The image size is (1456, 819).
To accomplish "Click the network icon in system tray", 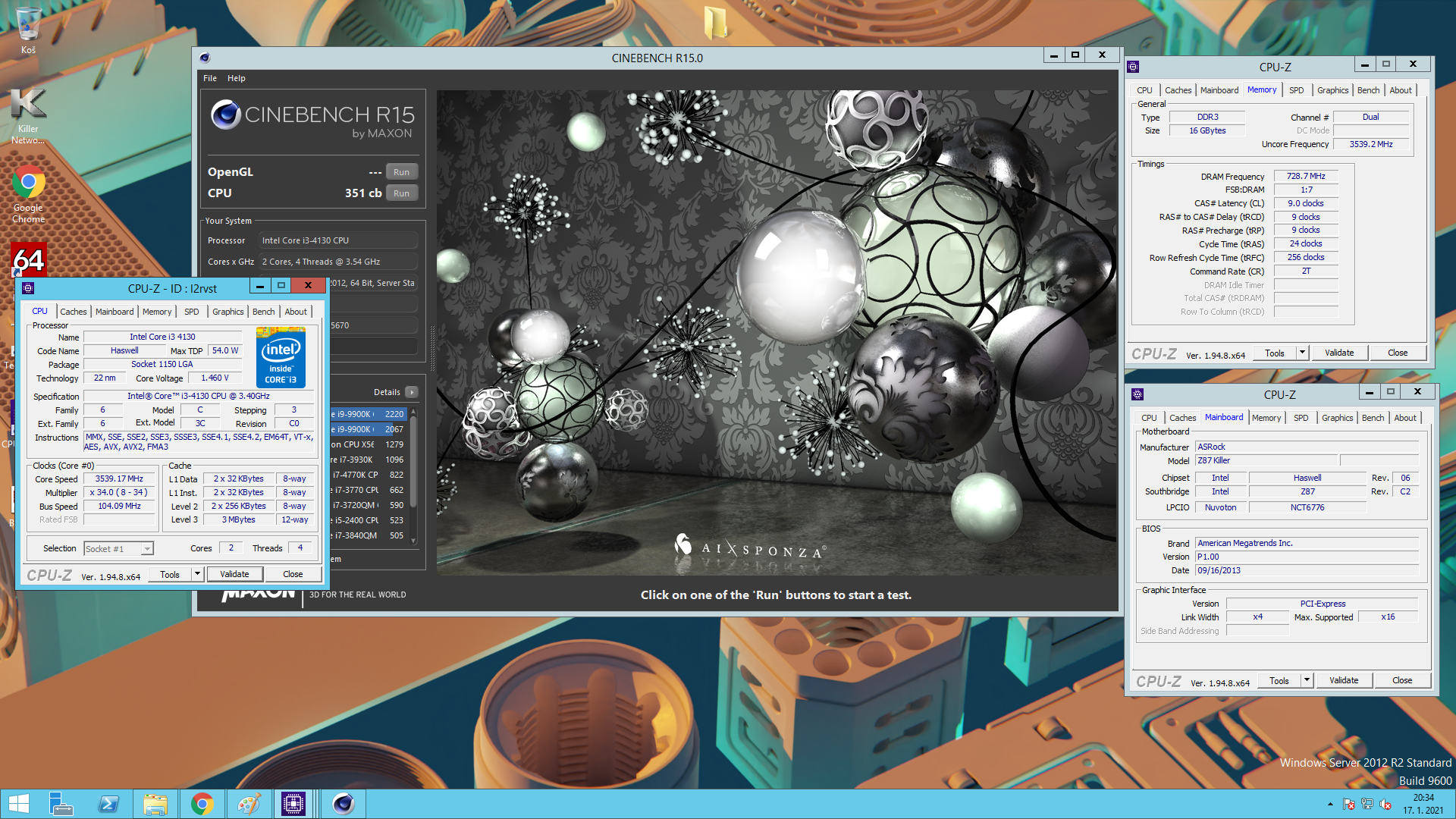I will tap(1367, 804).
